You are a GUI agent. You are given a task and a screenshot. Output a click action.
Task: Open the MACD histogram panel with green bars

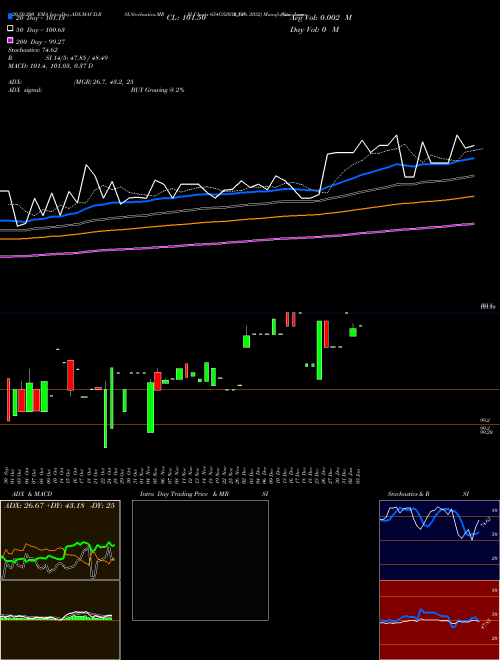60,620
